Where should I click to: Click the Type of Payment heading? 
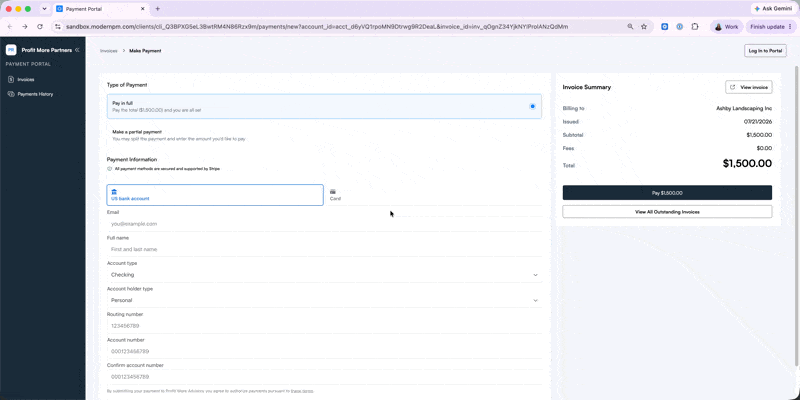point(127,85)
